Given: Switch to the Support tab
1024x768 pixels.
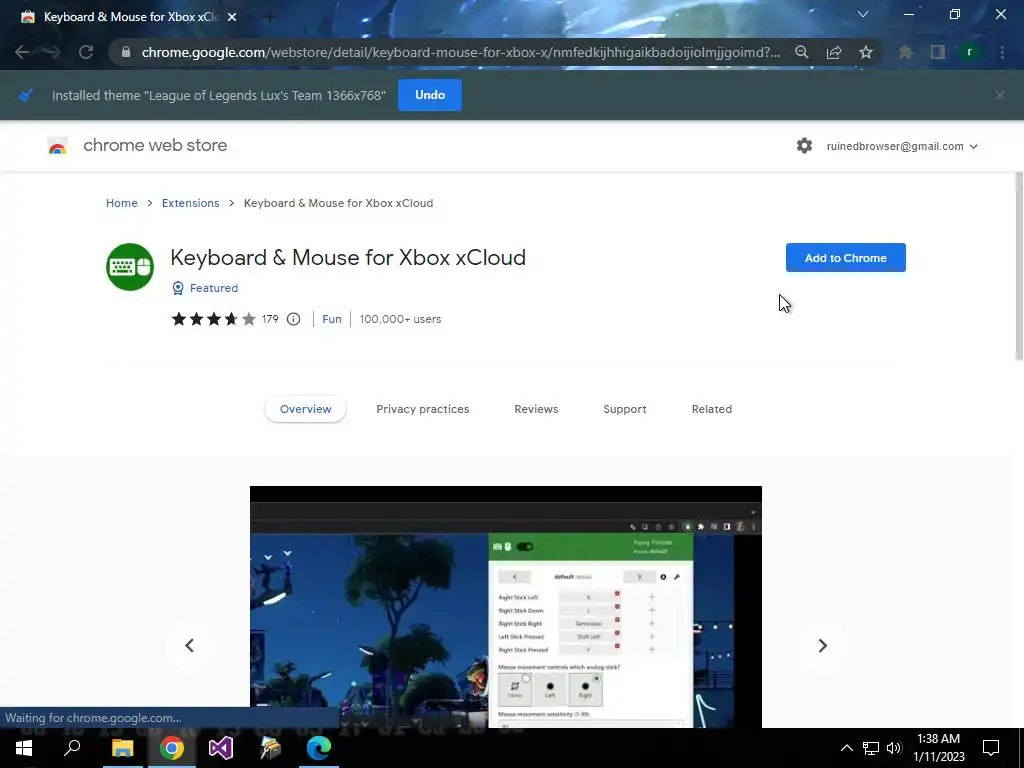Looking at the screenshot, I should [x=625, y=409].
